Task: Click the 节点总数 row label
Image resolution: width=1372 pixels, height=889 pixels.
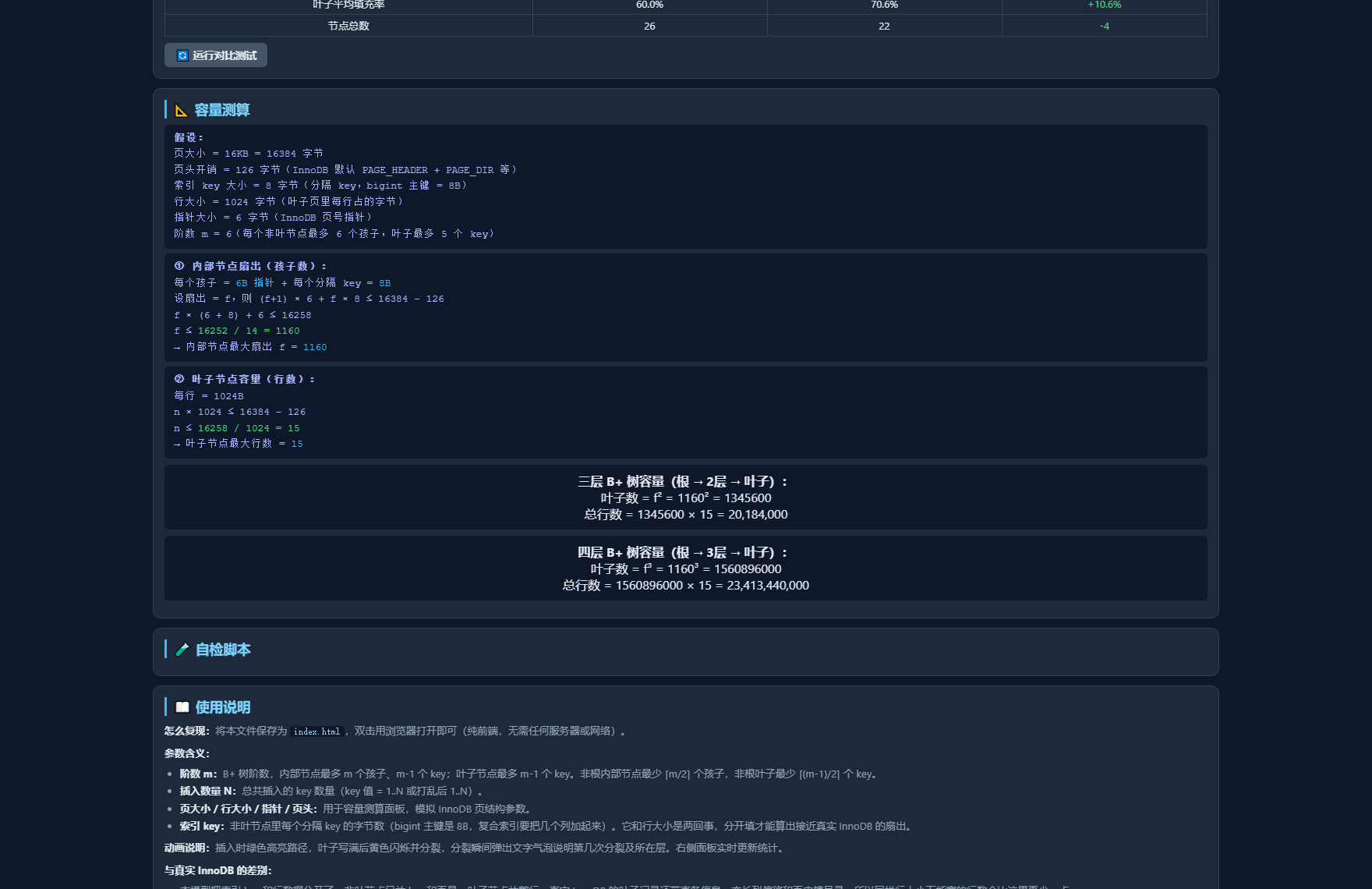Action: click(348, 26)
